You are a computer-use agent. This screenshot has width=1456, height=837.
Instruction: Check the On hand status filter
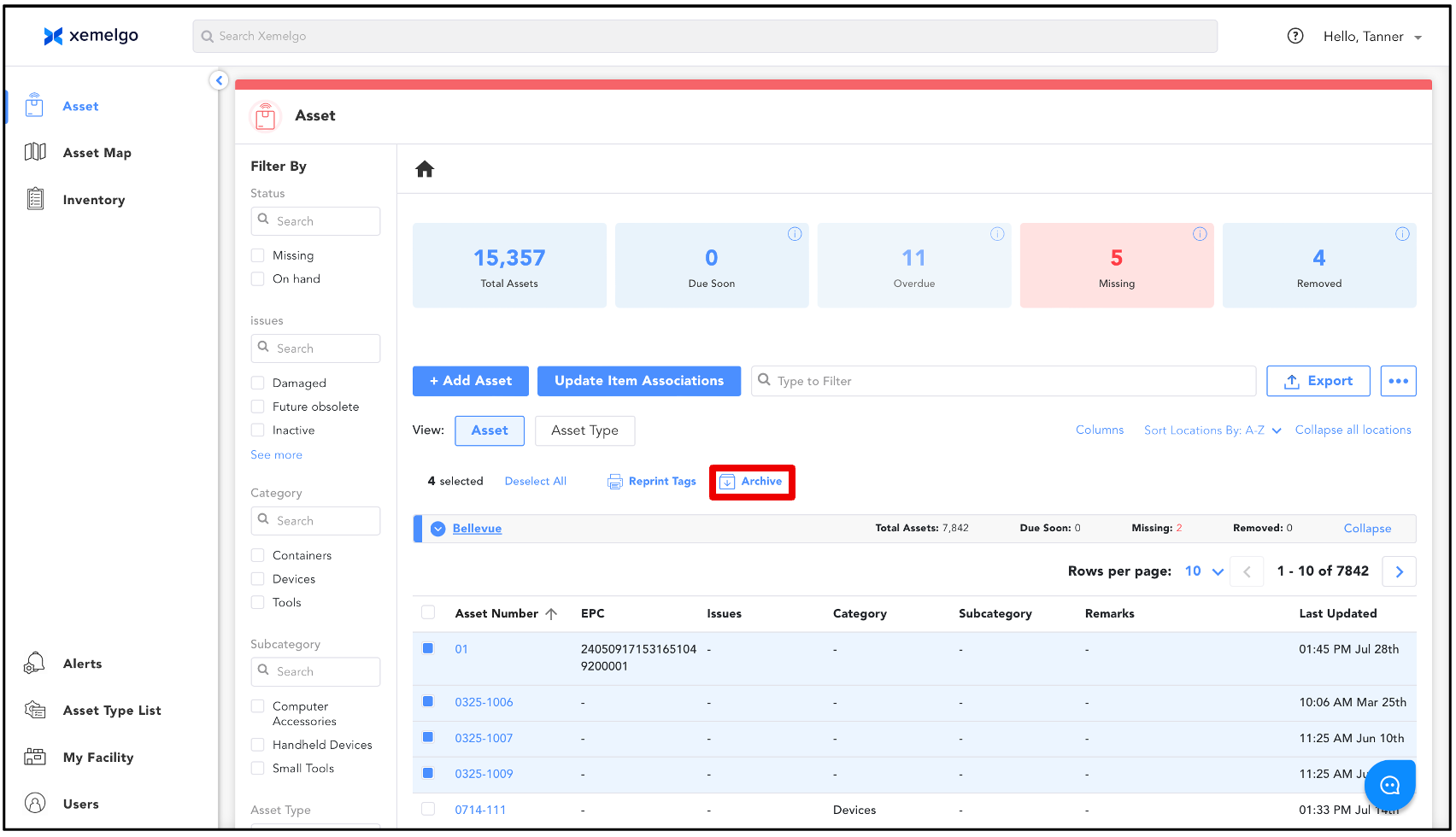(257, 278)
